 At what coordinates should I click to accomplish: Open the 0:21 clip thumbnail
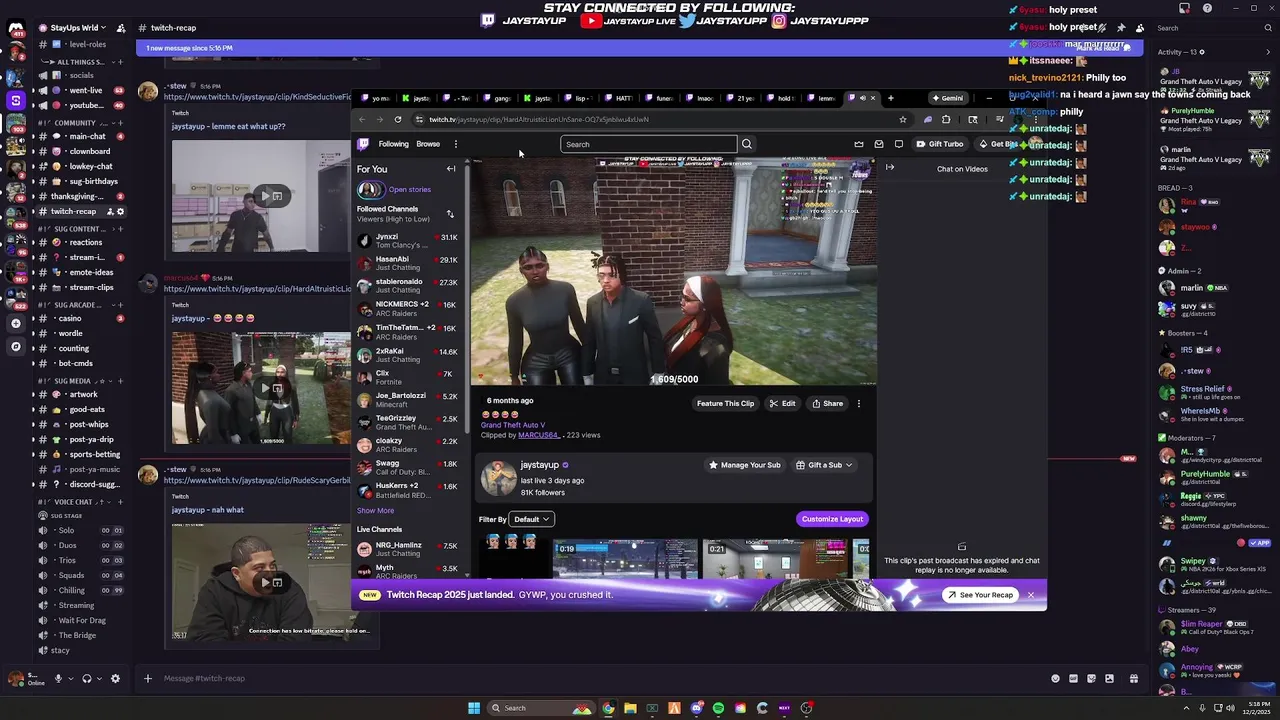tap(775, 558)
